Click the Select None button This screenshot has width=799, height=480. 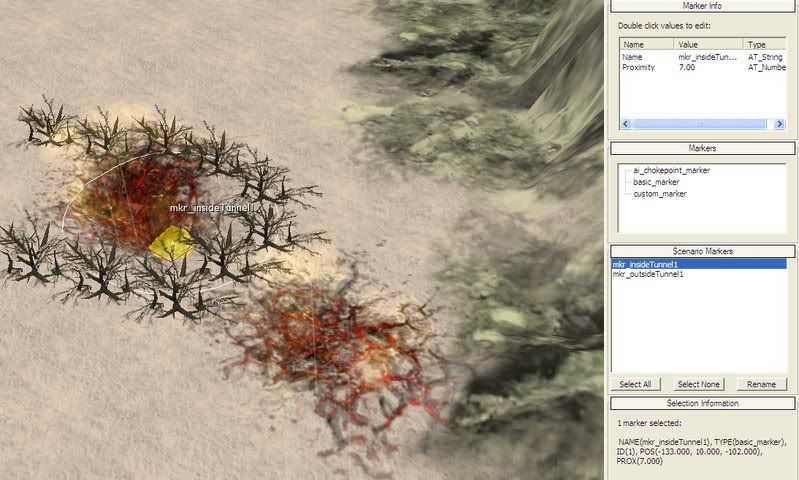click(699, 384)
